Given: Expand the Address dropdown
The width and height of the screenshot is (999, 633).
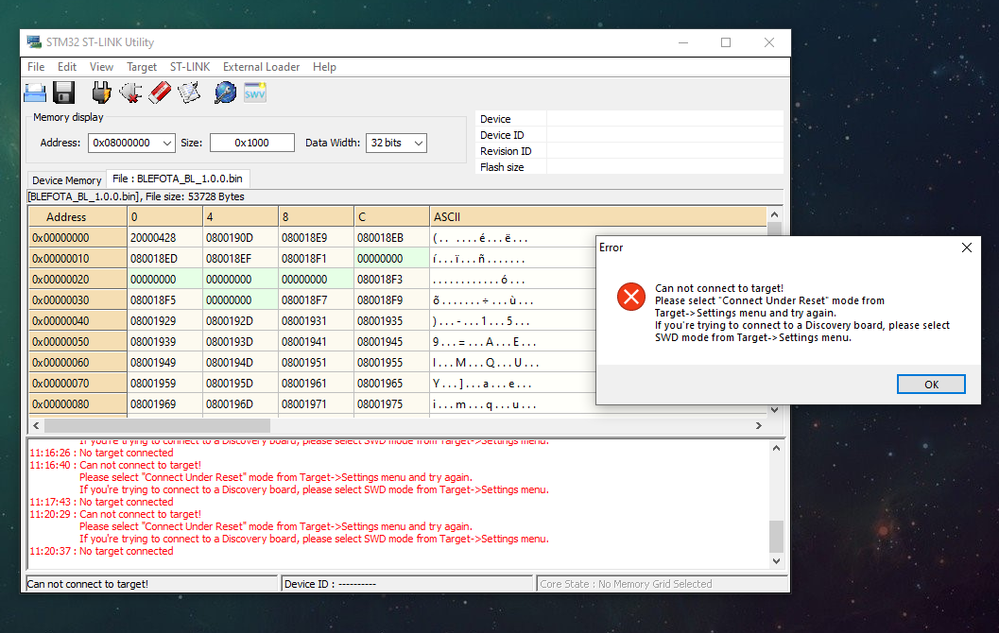Looking at the screenshot, I should [167, 143].
